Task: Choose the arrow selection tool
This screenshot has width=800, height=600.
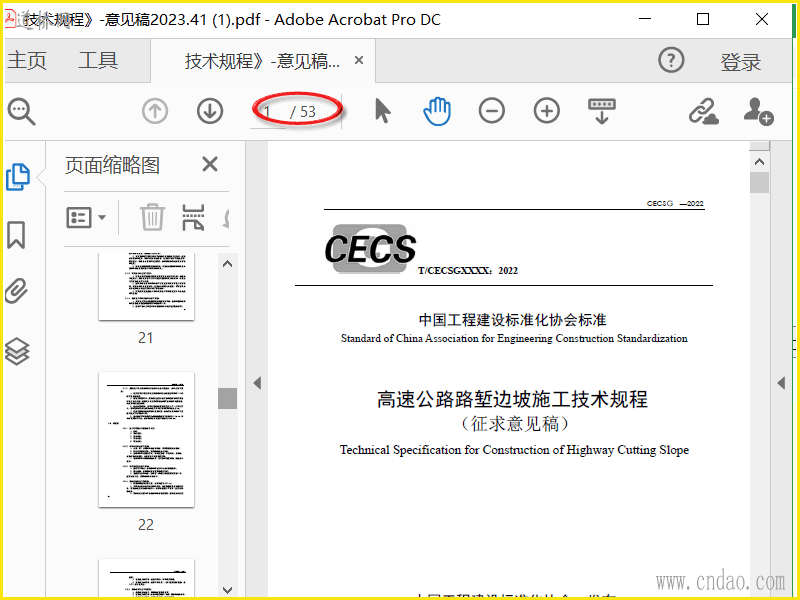Action: click(x=382, y=111)
